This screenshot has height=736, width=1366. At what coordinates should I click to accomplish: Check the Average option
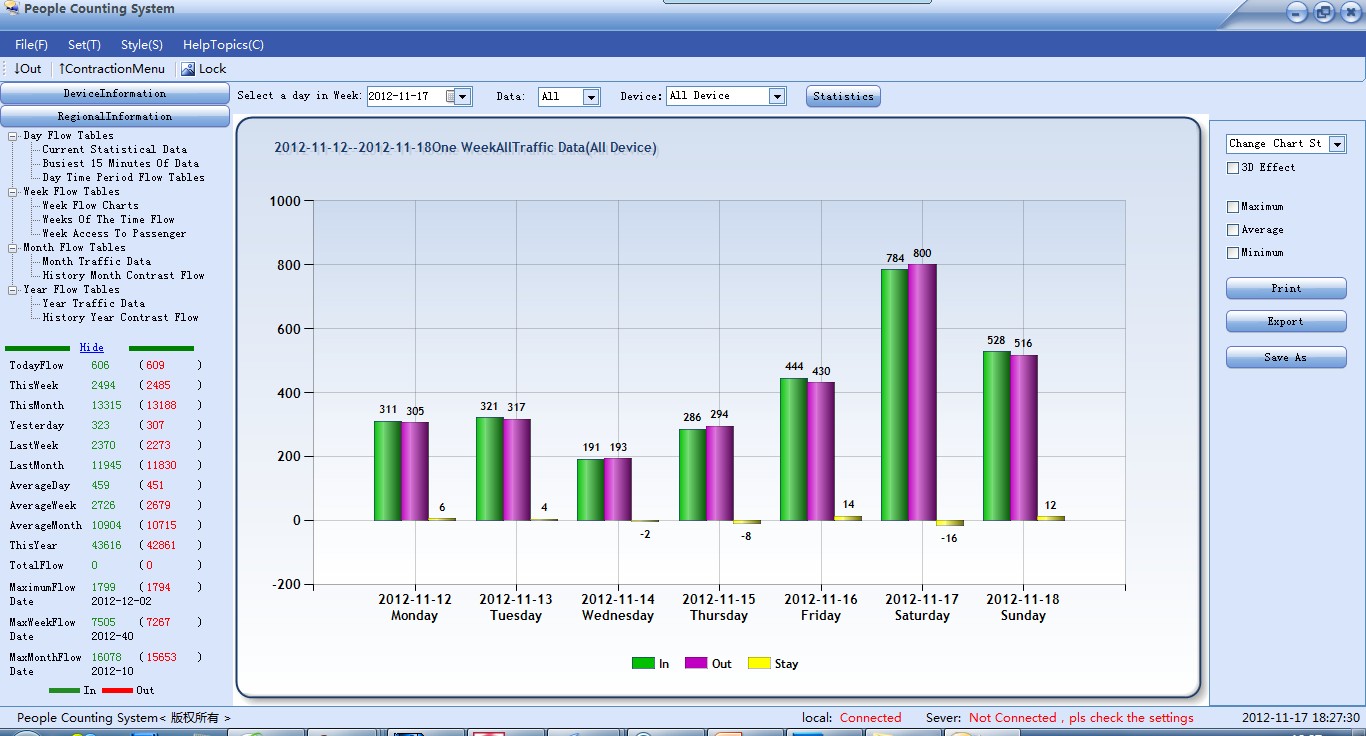pos(1233,230)
